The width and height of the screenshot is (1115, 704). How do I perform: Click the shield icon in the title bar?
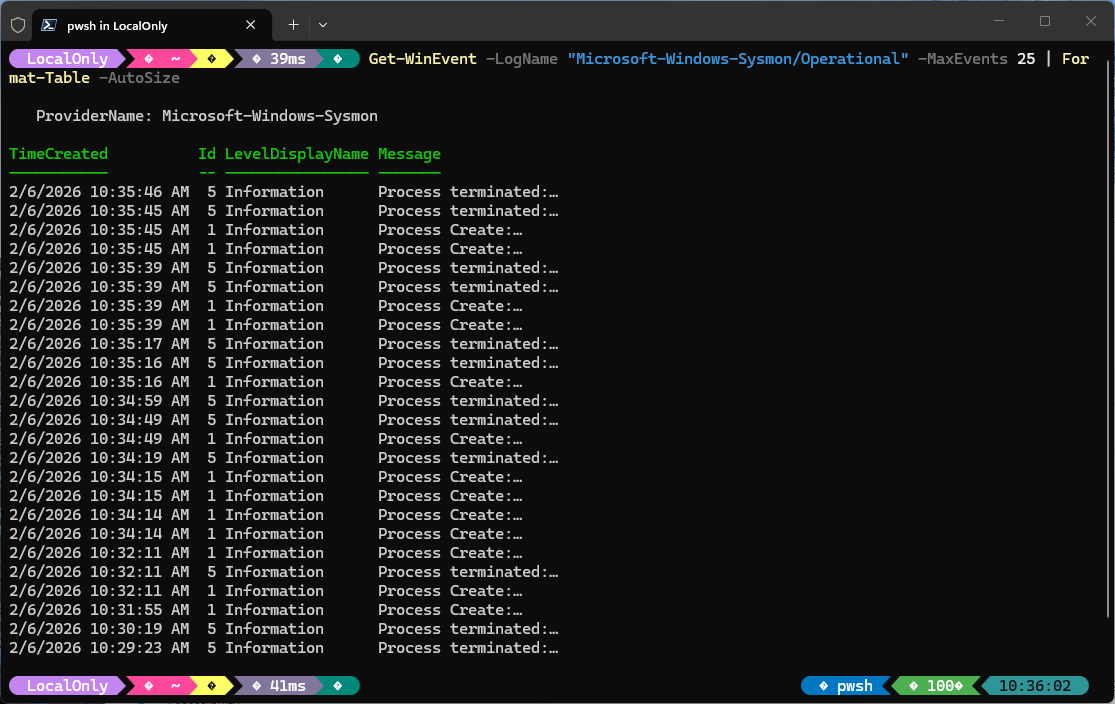pyautogui.click(x=18, y=24)
